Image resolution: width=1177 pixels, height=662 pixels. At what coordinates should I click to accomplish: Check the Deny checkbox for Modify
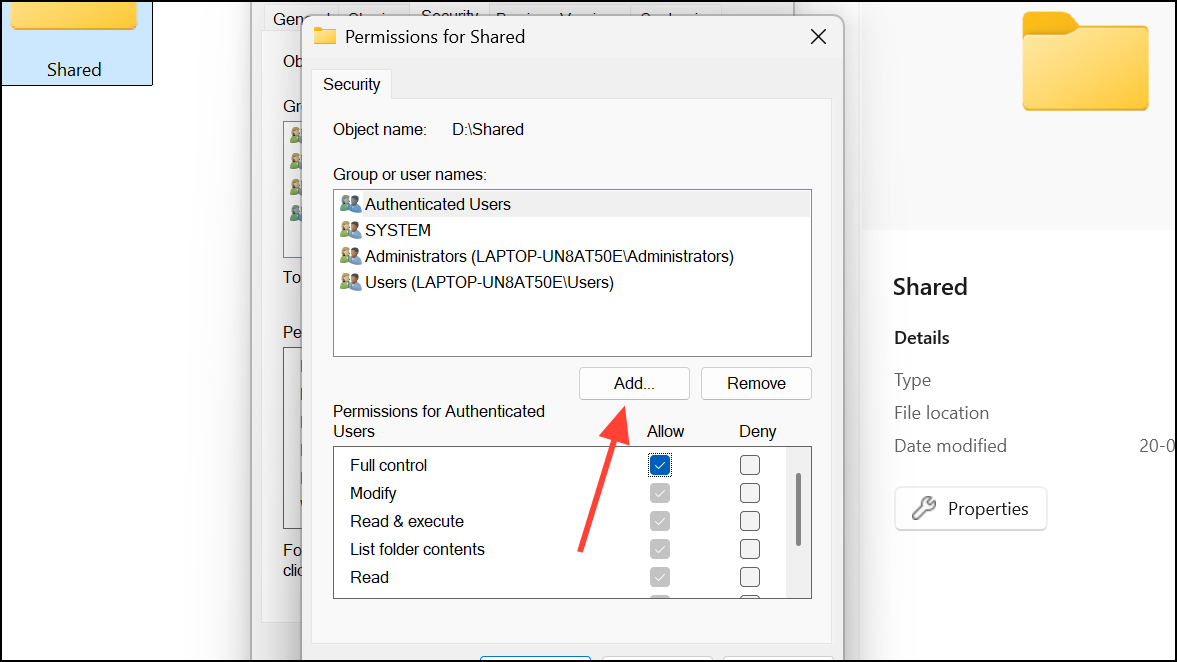click(x=749, y=492)
